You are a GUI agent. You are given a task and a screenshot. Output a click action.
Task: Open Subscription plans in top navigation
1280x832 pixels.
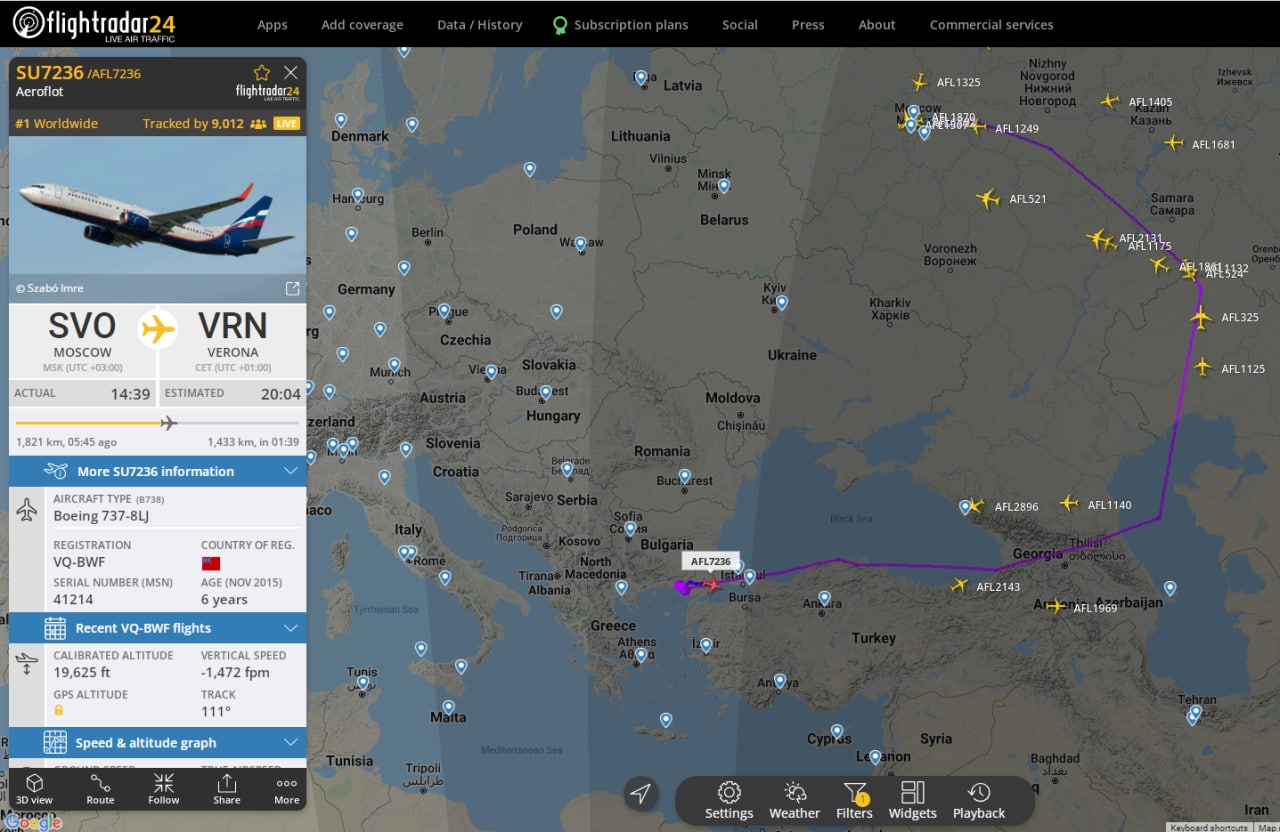(620, 25)
